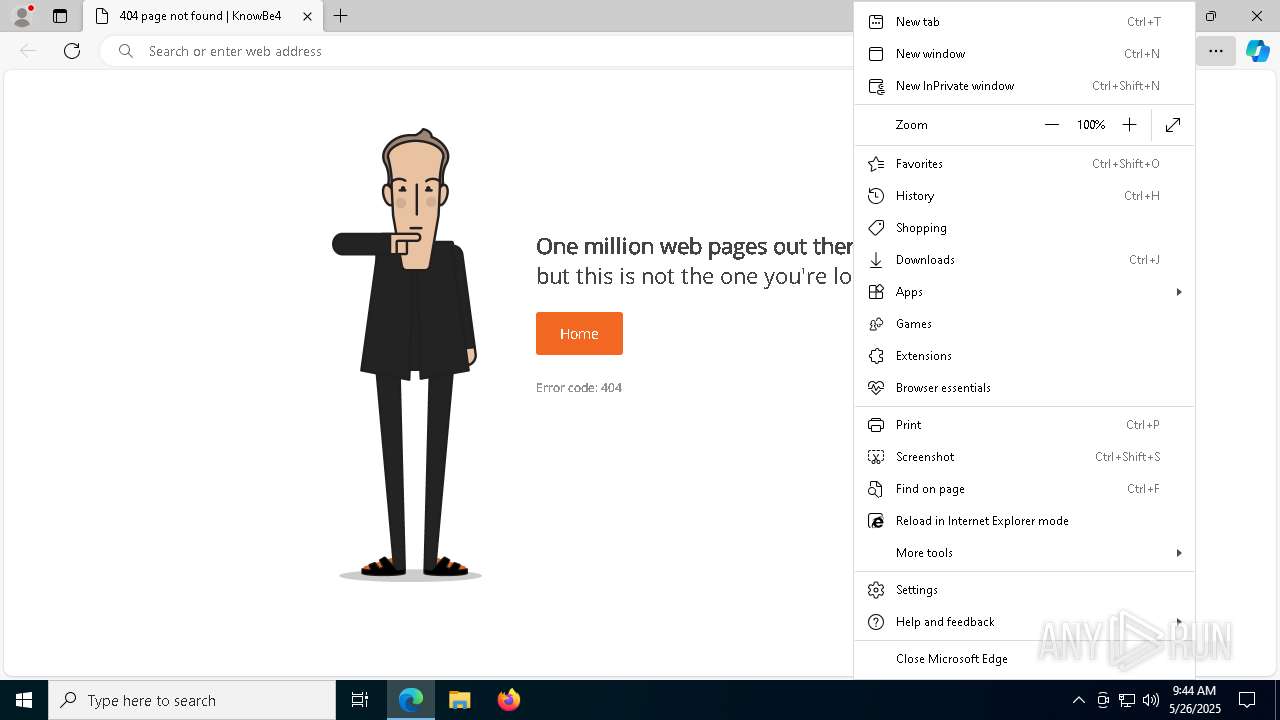Click the Error code: 404 text
The image size is (1280, 720).
[x=579, y=388]
